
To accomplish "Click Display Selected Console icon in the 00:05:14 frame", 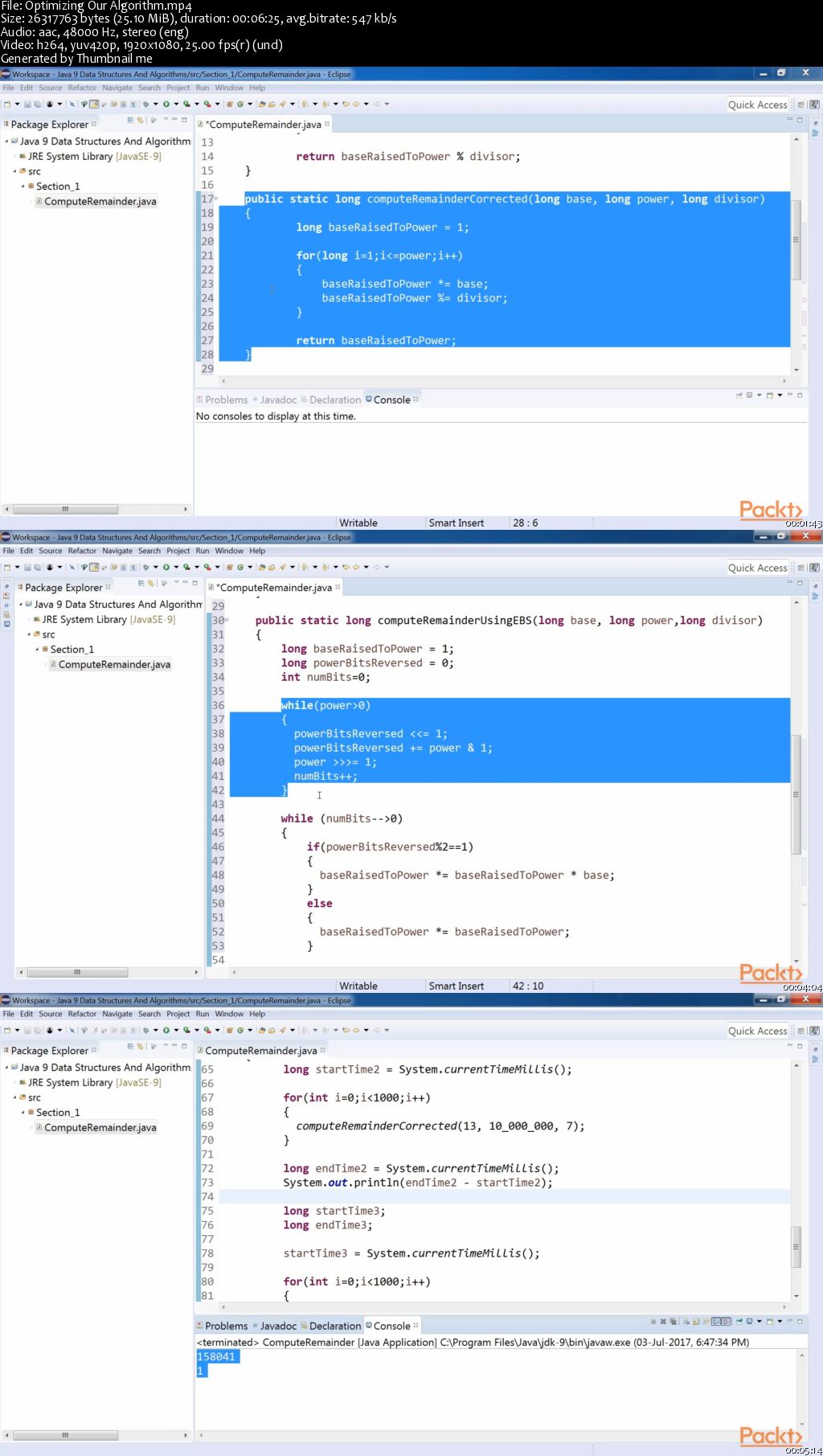I will click(749, 1321).
